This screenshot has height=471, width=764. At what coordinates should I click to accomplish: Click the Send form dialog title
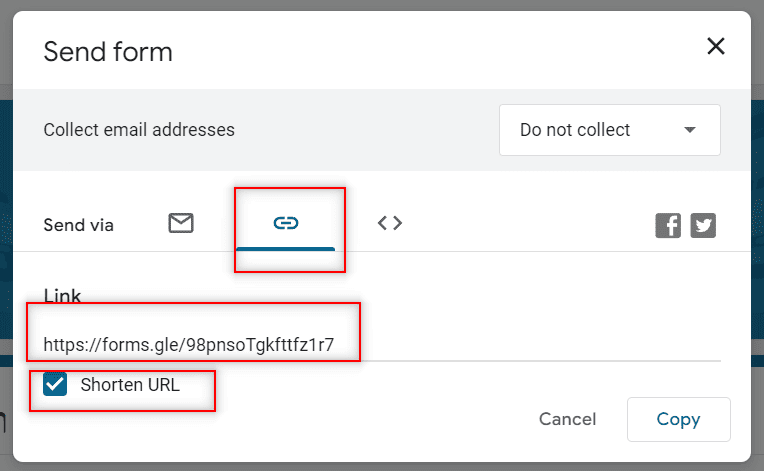pos(108,52)
